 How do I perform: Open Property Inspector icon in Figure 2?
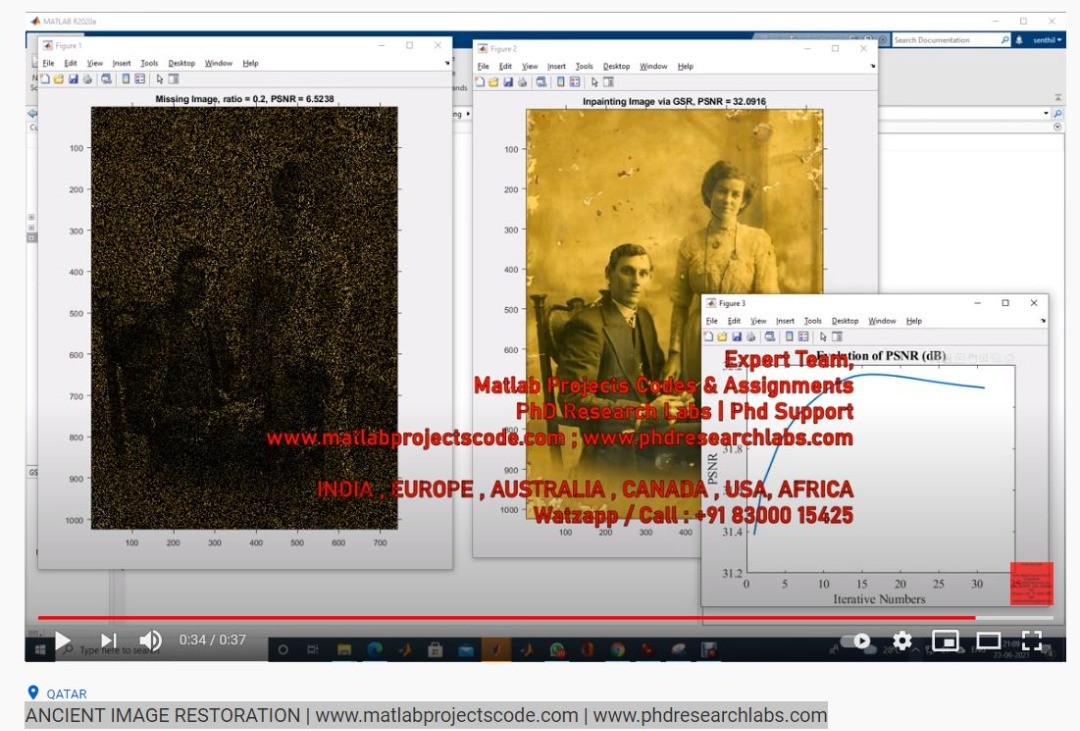[x=608, y=82]
